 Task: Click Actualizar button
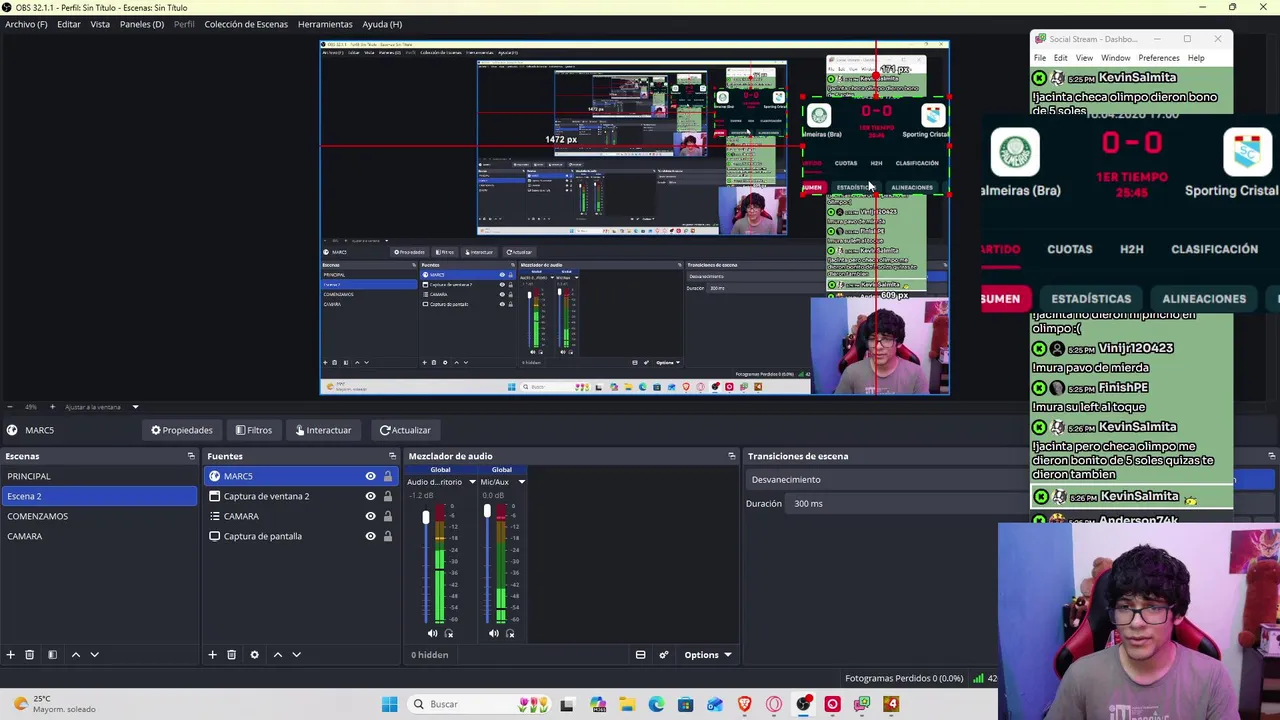[x=405, y=430]
